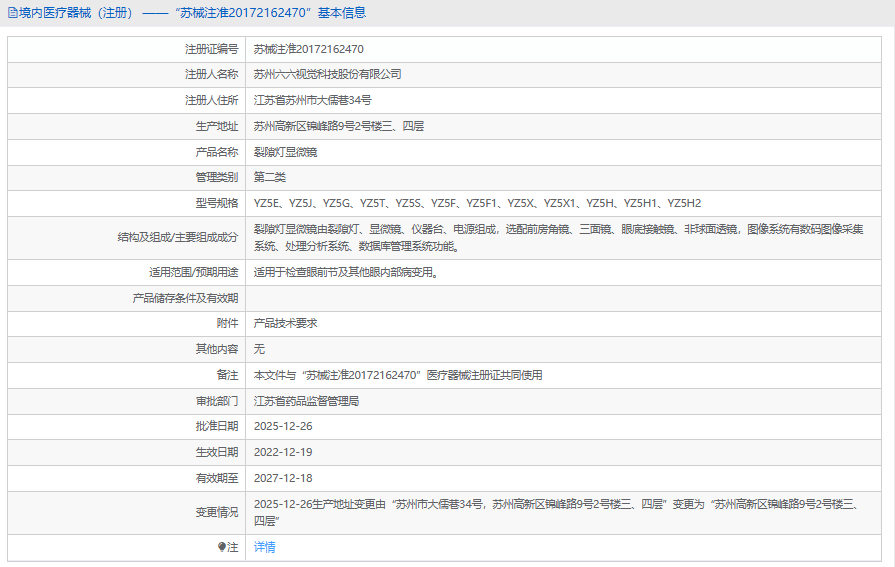Click the 注册证编号 label
The image size is (895, 567).
pyautogui.click(x=211, y=49)
